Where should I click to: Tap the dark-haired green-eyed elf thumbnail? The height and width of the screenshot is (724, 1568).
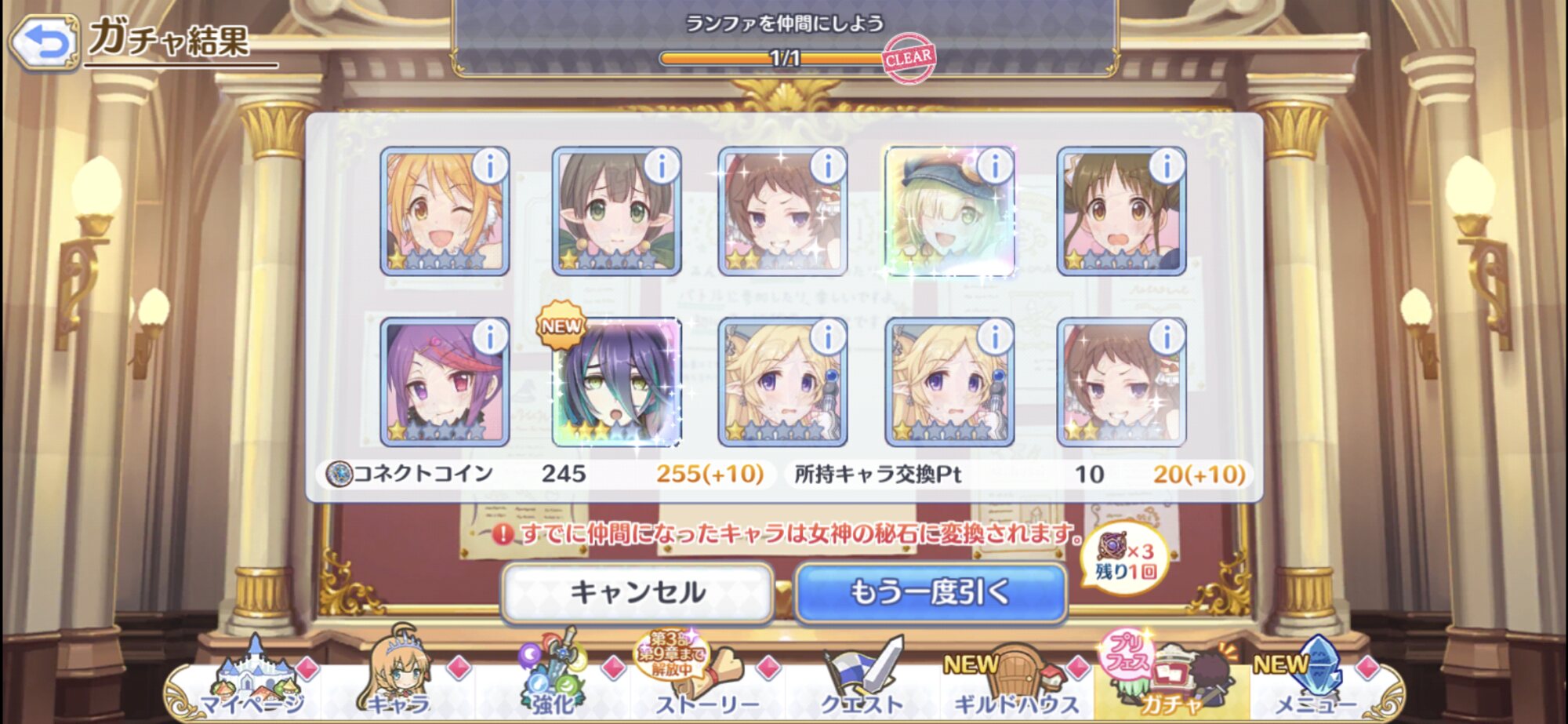point(616,212)
